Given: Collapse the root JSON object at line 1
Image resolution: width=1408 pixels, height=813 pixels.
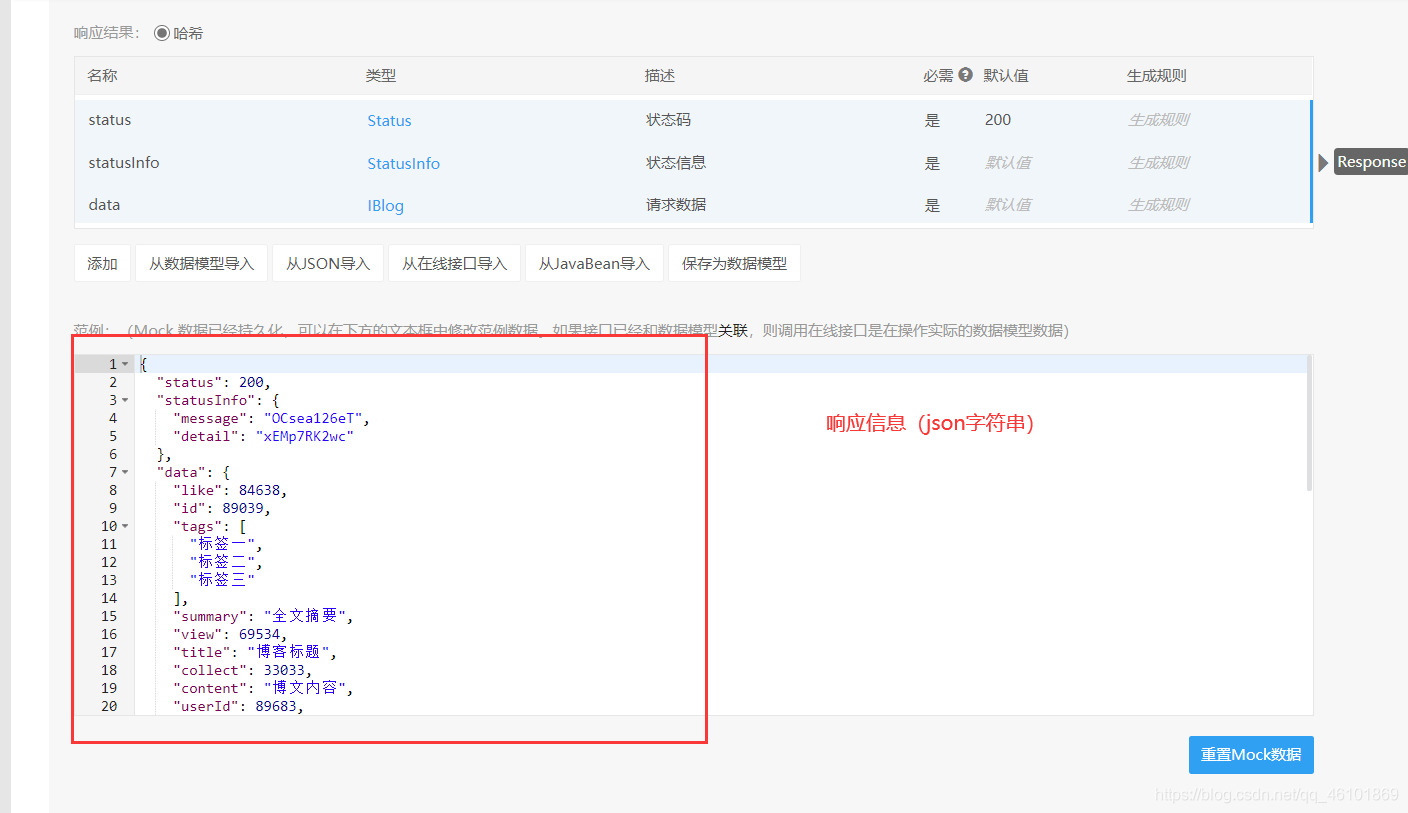Looking at the screenshot, I should tap(127, 363).
